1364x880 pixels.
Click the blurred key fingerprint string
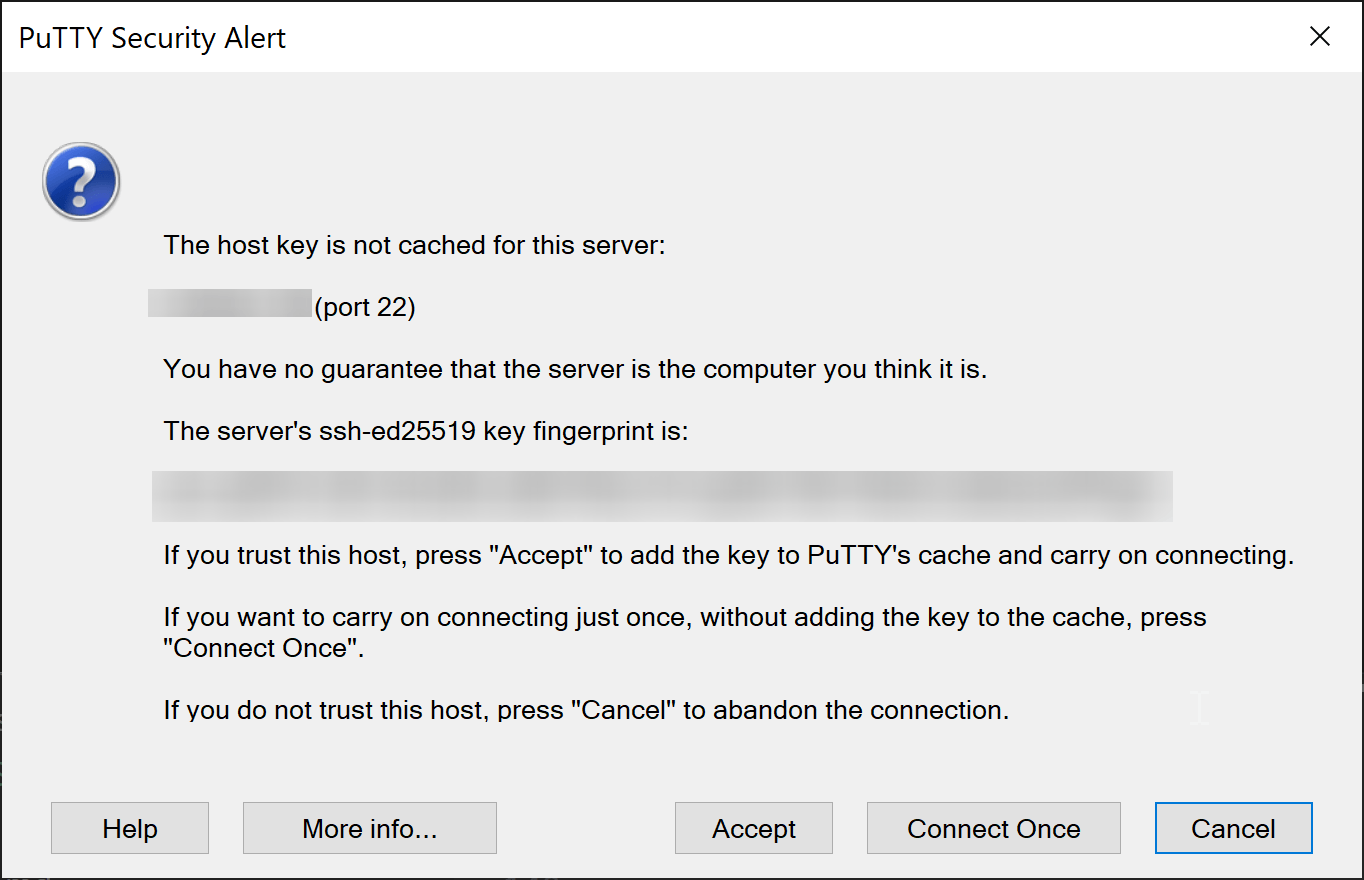coord(662,496)
